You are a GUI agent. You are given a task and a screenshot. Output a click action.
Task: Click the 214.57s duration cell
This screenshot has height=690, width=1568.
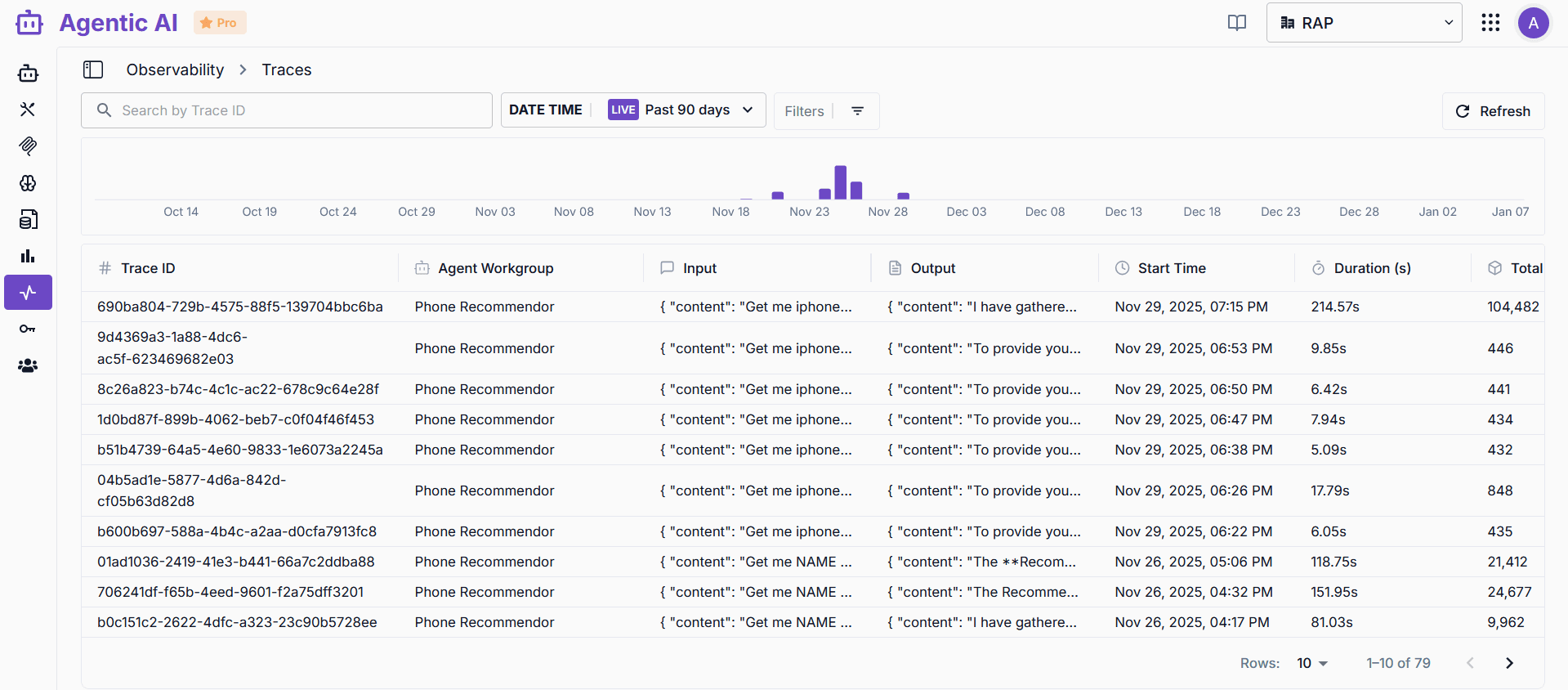click(x=1335, y=307)
